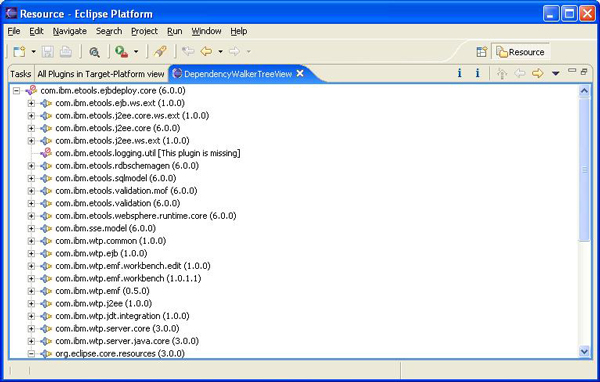Viewport: 600px width, 382px height.
Task: Open the view menu triangle dropdown
Action: click(x=556, y=73)
